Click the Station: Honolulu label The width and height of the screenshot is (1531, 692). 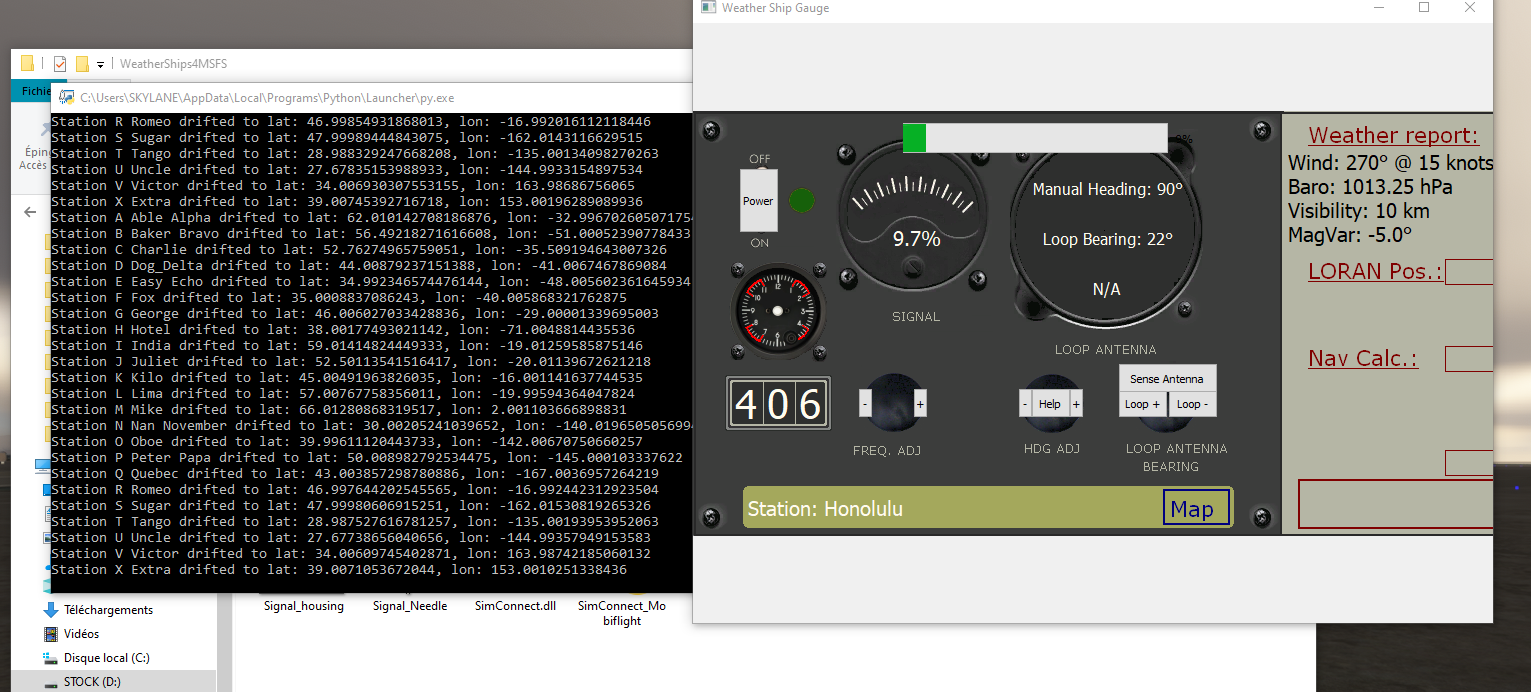tap(825, 509)
